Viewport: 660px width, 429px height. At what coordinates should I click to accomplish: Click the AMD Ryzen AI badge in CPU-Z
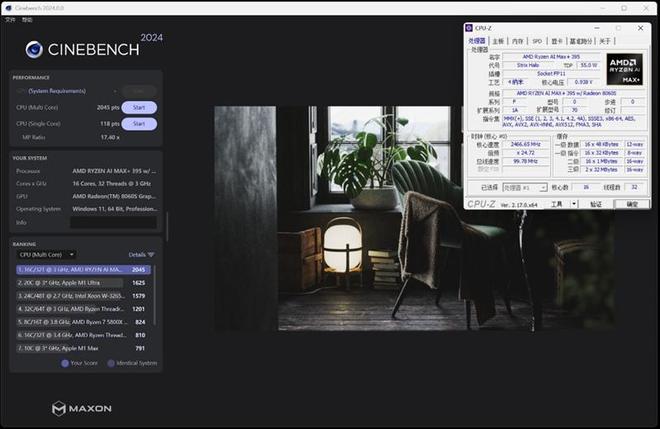coord(623,68)
